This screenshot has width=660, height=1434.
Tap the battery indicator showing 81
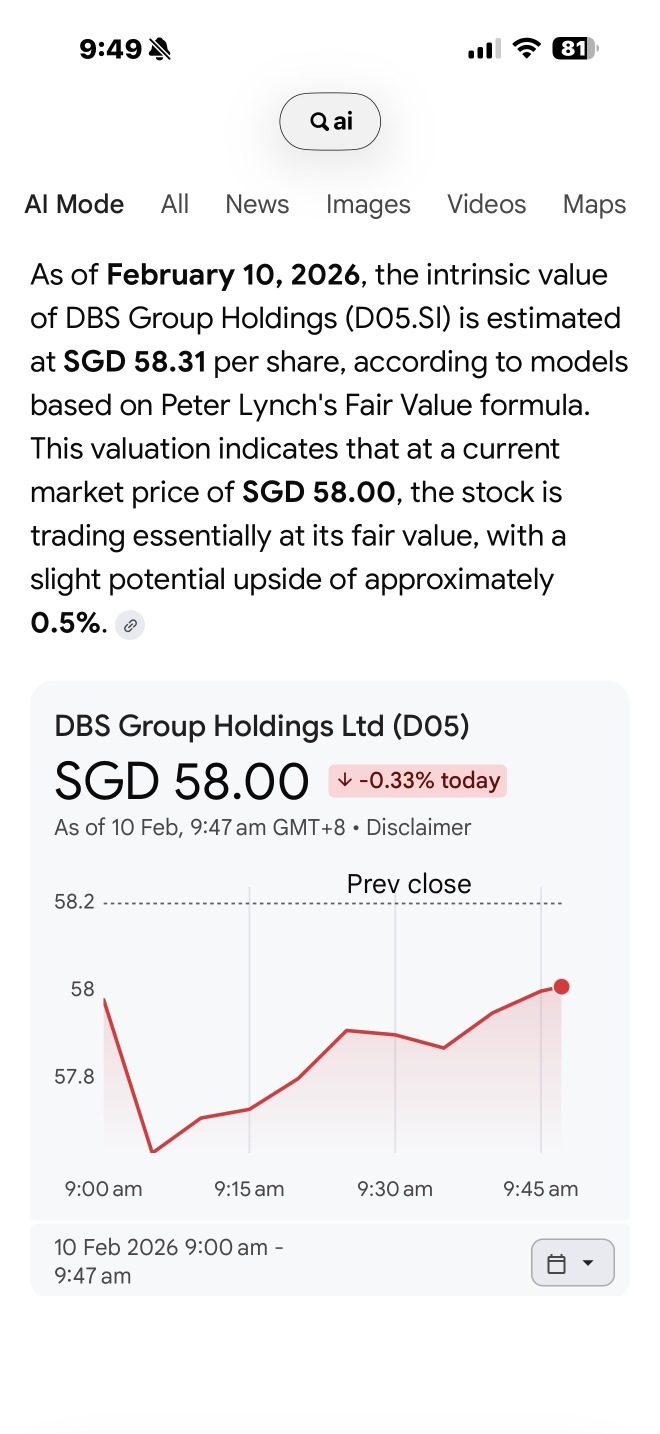tap(576, 48)
